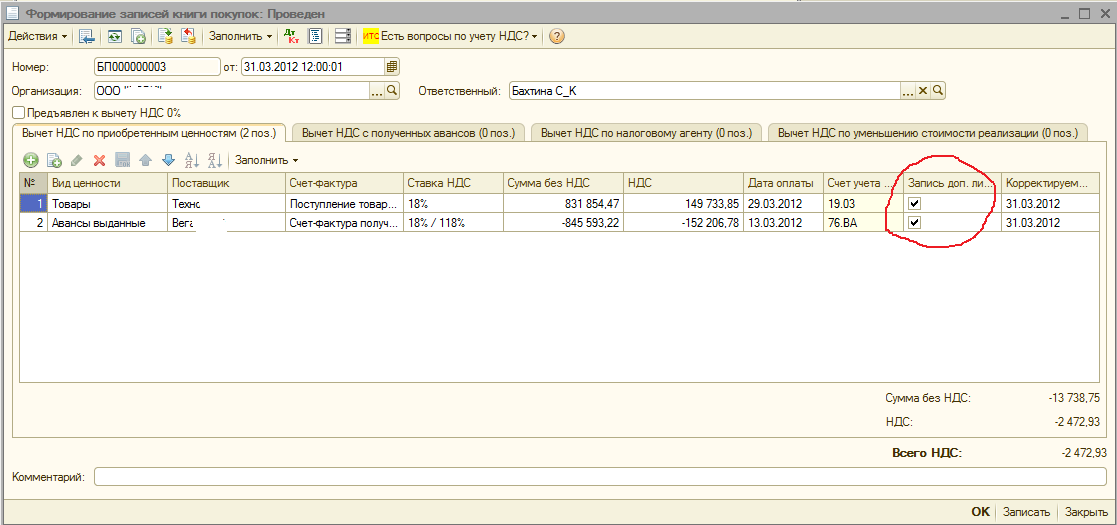Click the go-to-list icon after Действия
Image resolution: width=1117 pixels, height=525 pixels.
tap(88, 36)
